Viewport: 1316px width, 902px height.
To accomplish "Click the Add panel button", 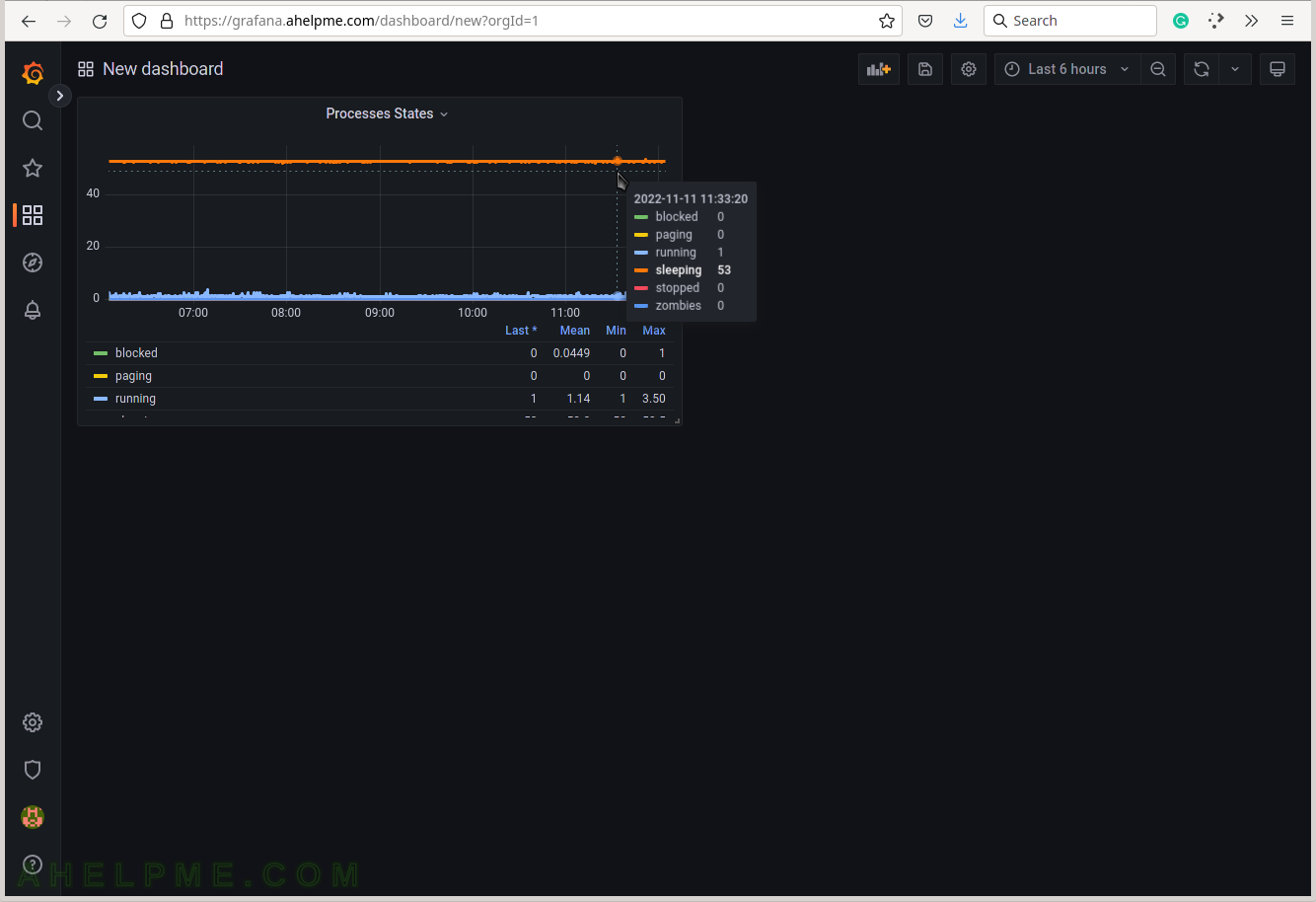I will coord(878,69).
